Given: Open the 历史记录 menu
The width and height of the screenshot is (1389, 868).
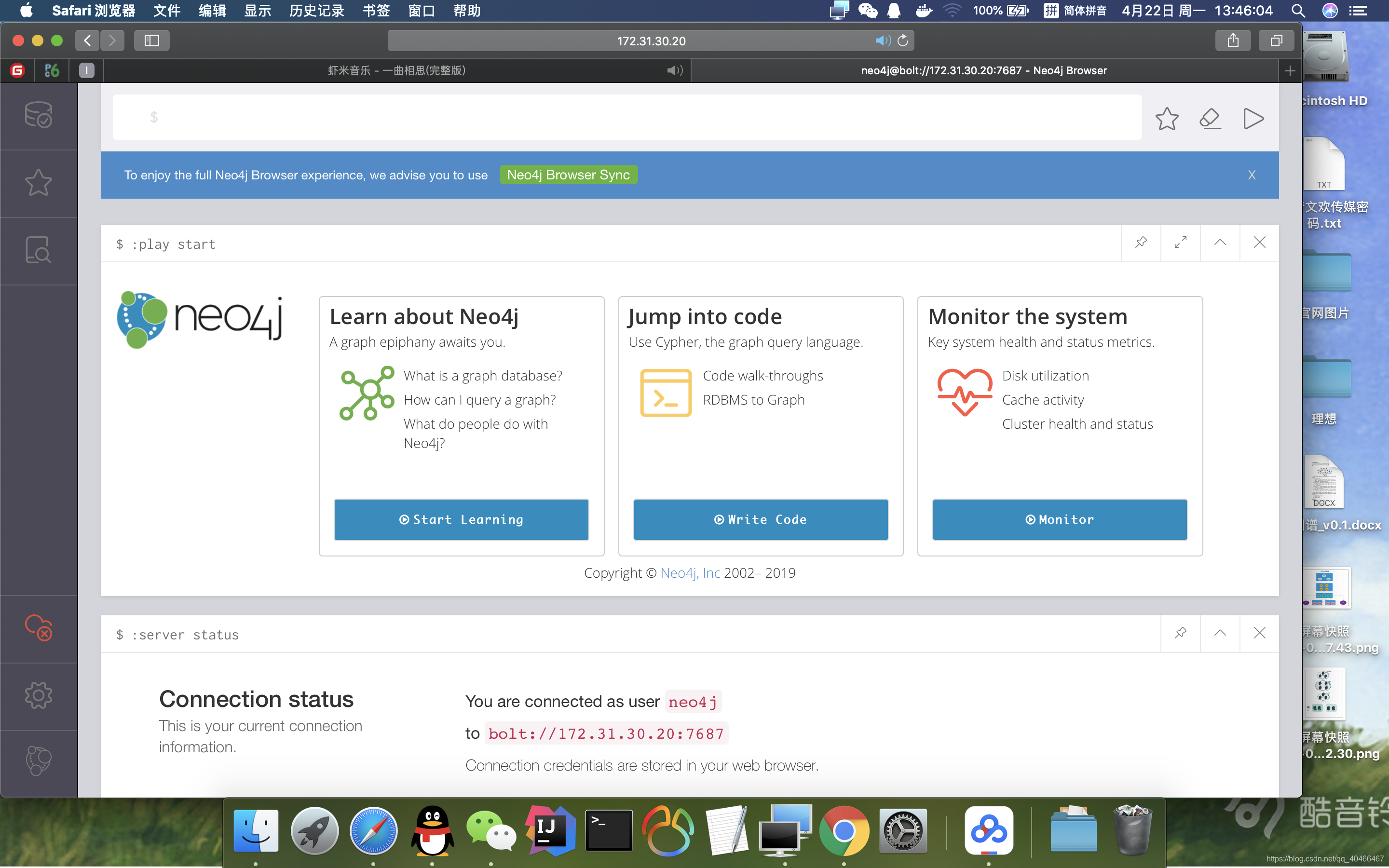Looking at the screenshot, I should (317, 10).
